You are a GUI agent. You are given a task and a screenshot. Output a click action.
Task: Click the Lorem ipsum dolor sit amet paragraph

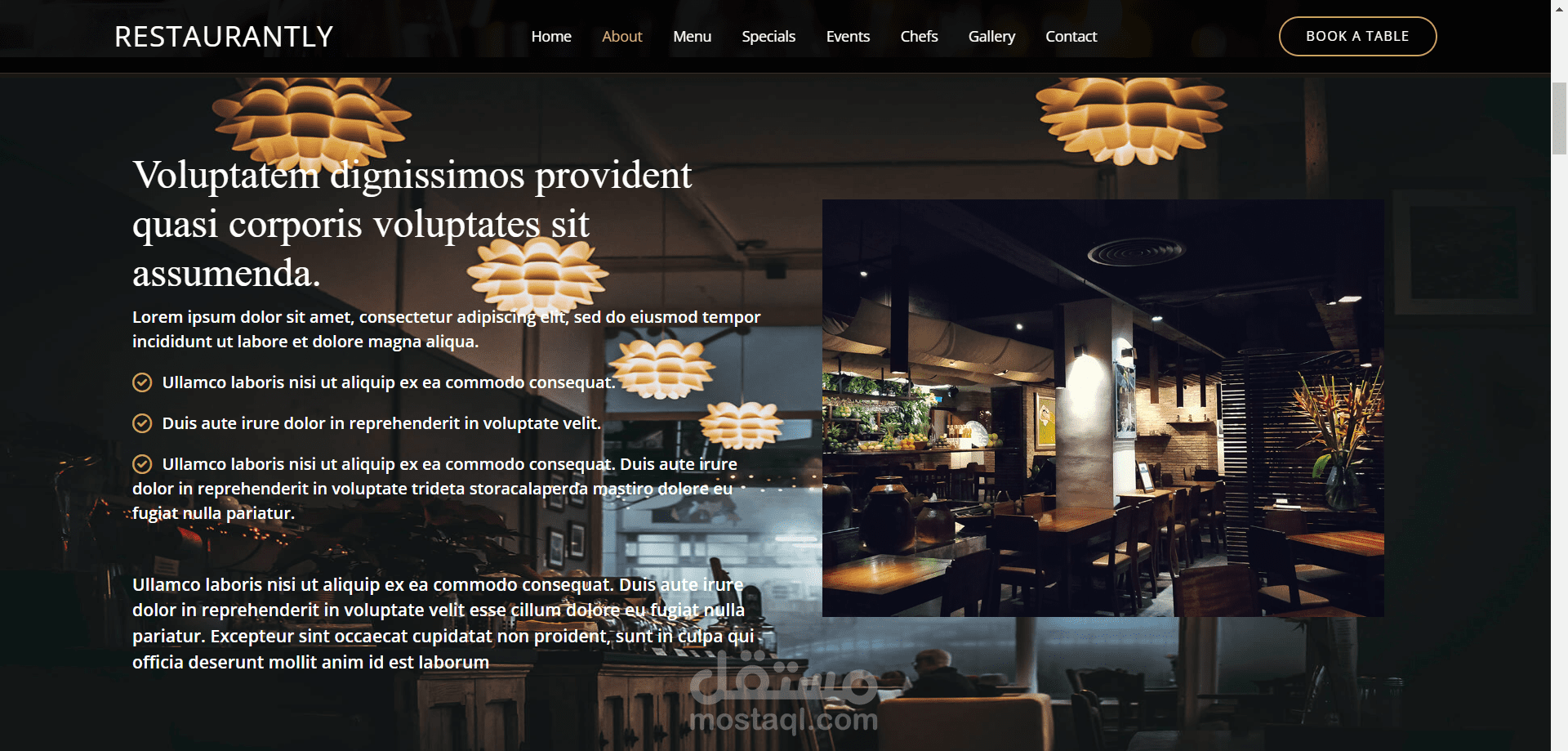point(447,329)
